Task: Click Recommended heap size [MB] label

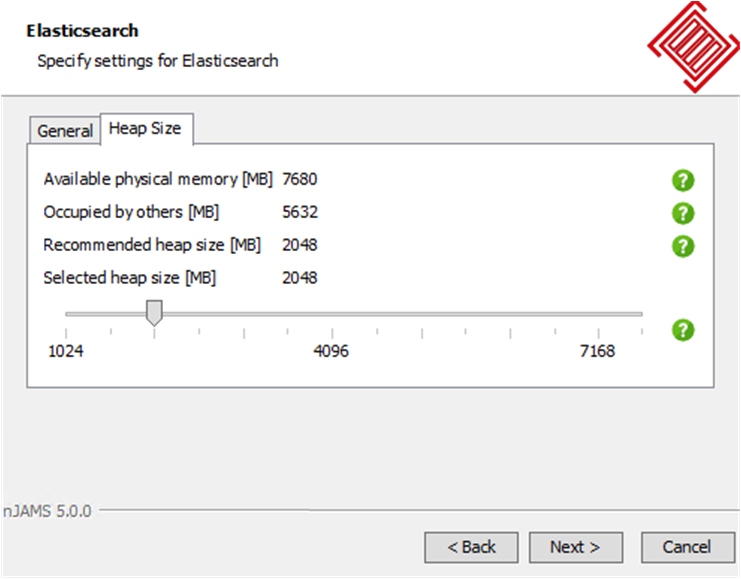Action: pos(152,245)
